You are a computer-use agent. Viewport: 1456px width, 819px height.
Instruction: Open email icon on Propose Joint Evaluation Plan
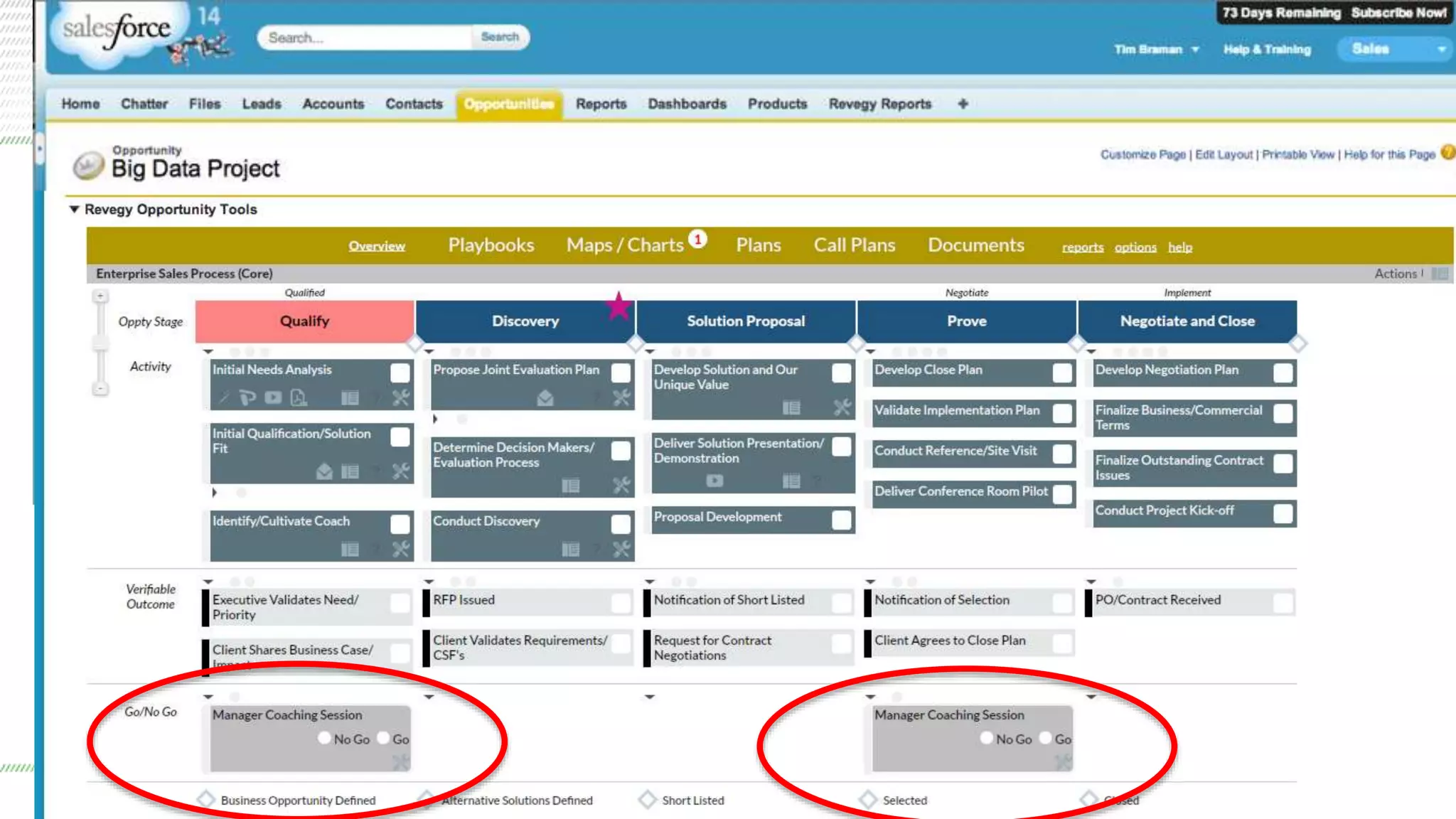point(545,398)
